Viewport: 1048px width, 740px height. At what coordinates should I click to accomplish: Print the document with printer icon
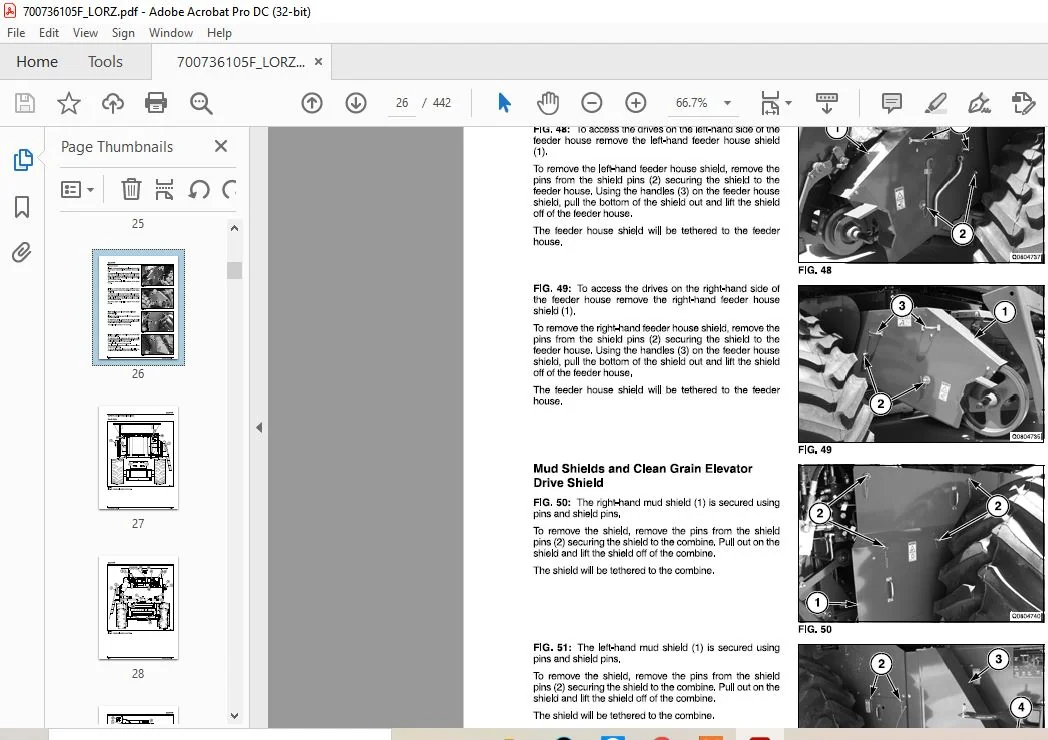coord(156,103)
